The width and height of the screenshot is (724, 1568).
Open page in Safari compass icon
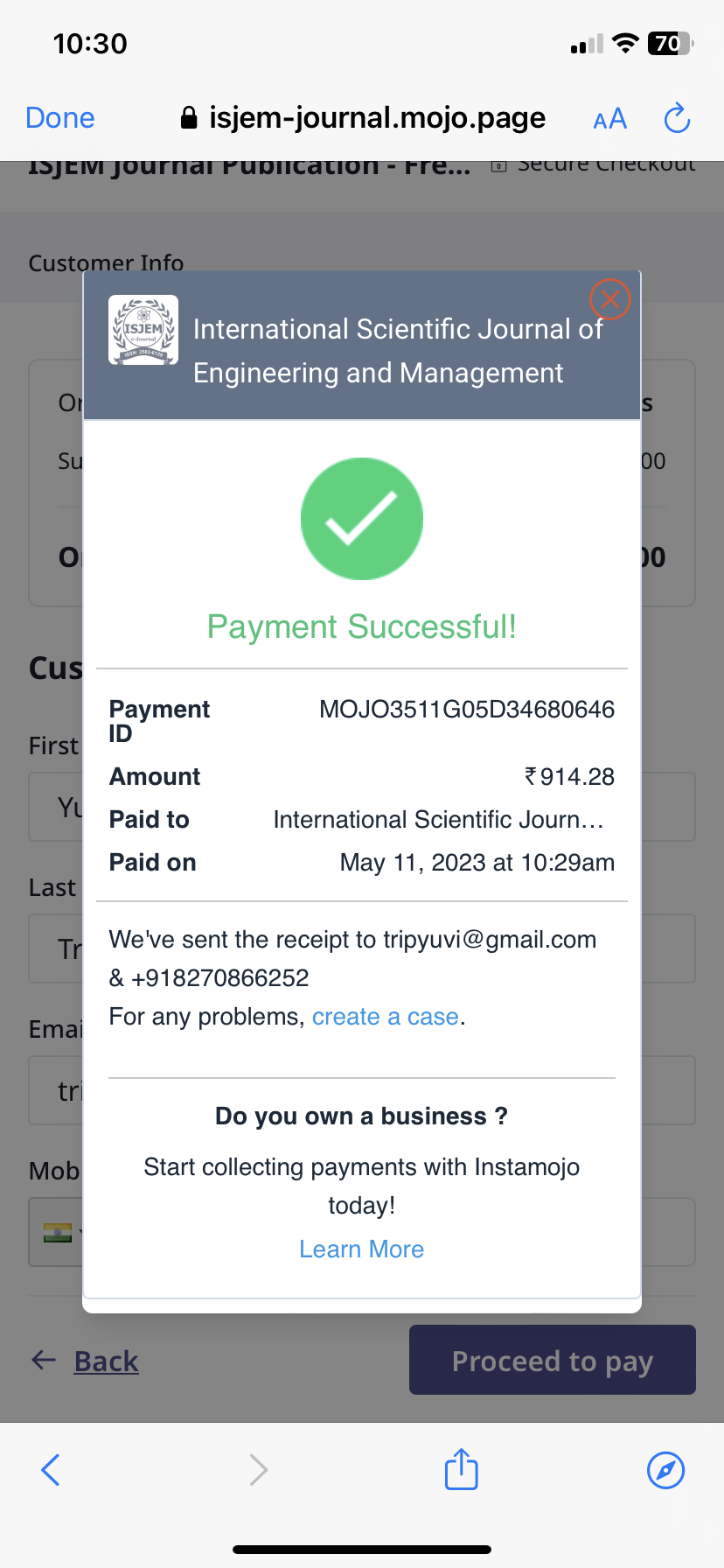pos(665,1470)
